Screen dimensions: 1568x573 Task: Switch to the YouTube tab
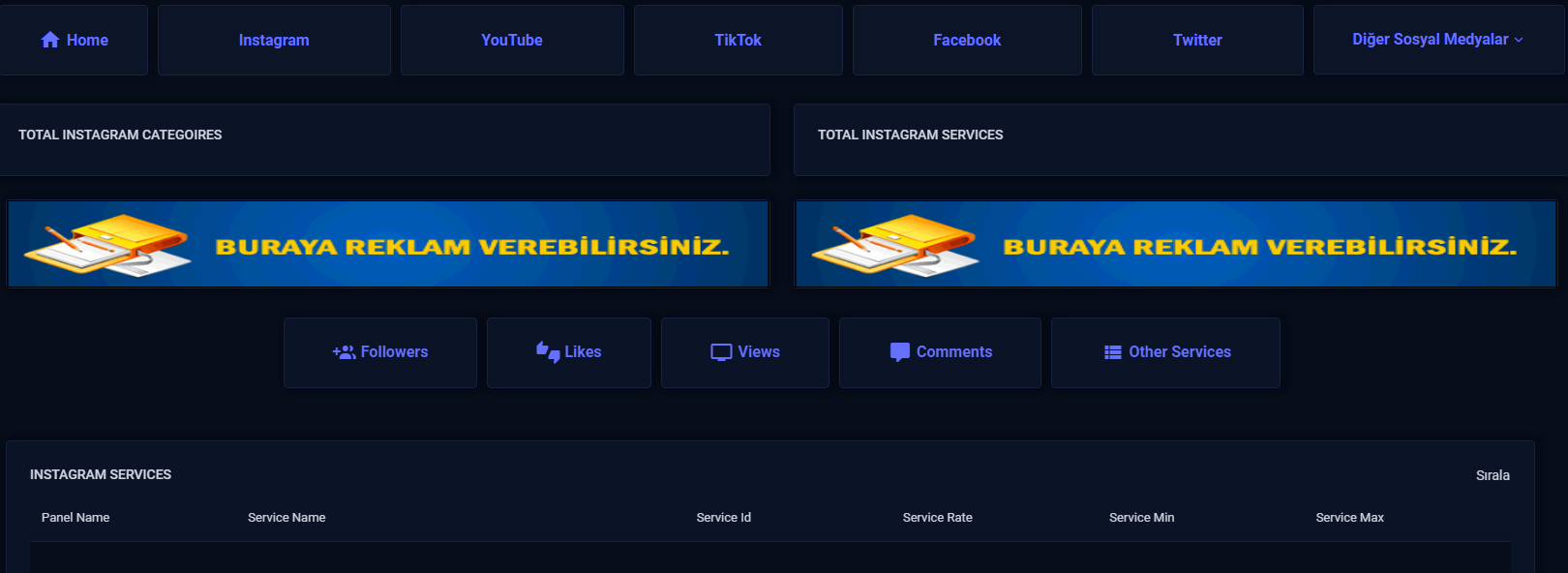coord(512,40)
